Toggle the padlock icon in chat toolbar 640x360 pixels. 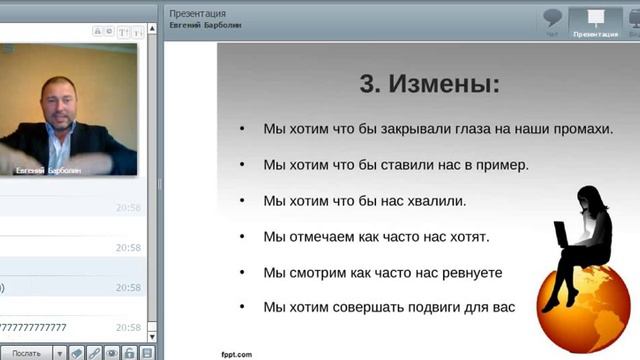[x=129, y=353]
